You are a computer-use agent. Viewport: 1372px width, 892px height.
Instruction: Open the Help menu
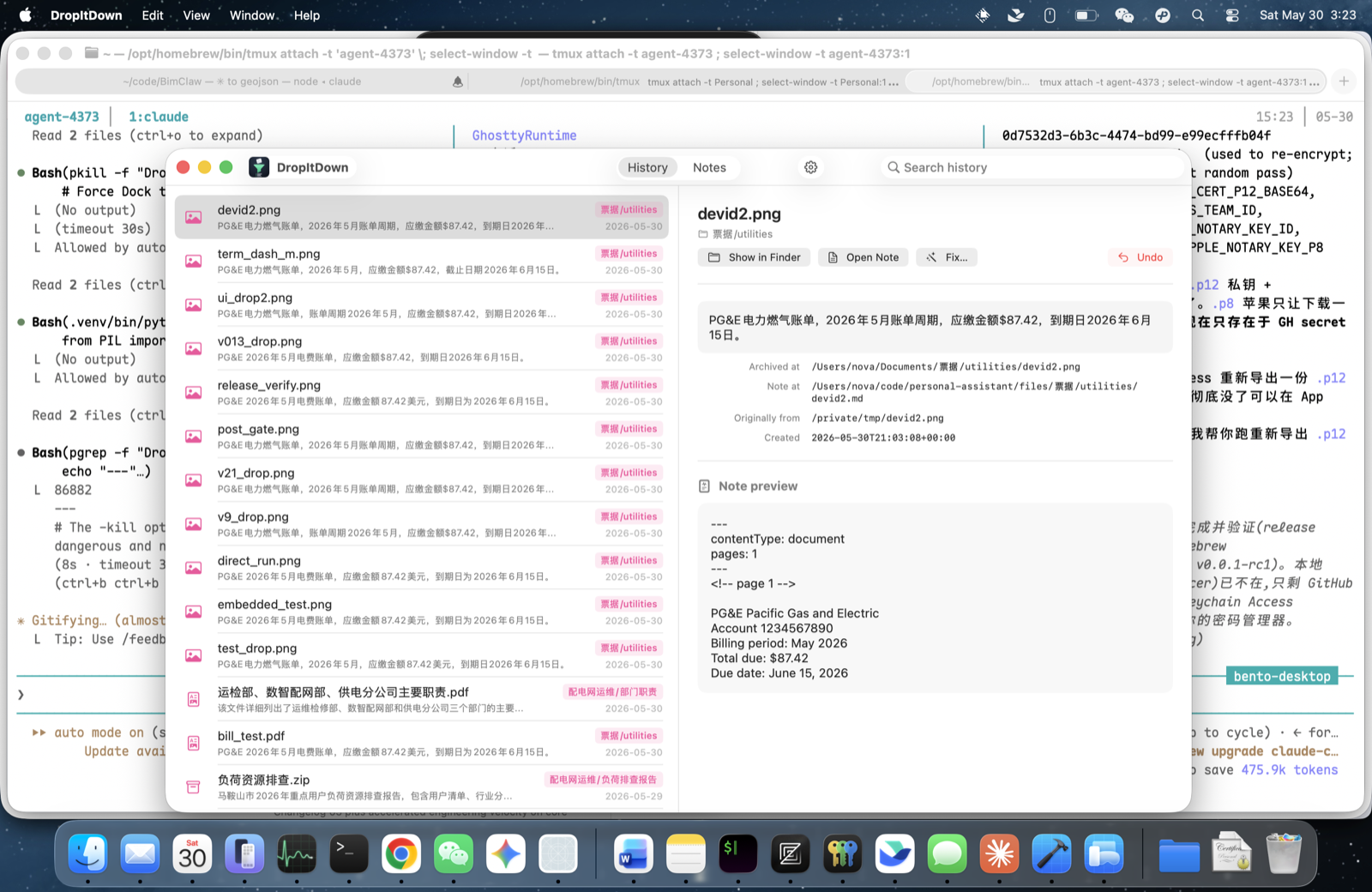pos(306,15)
